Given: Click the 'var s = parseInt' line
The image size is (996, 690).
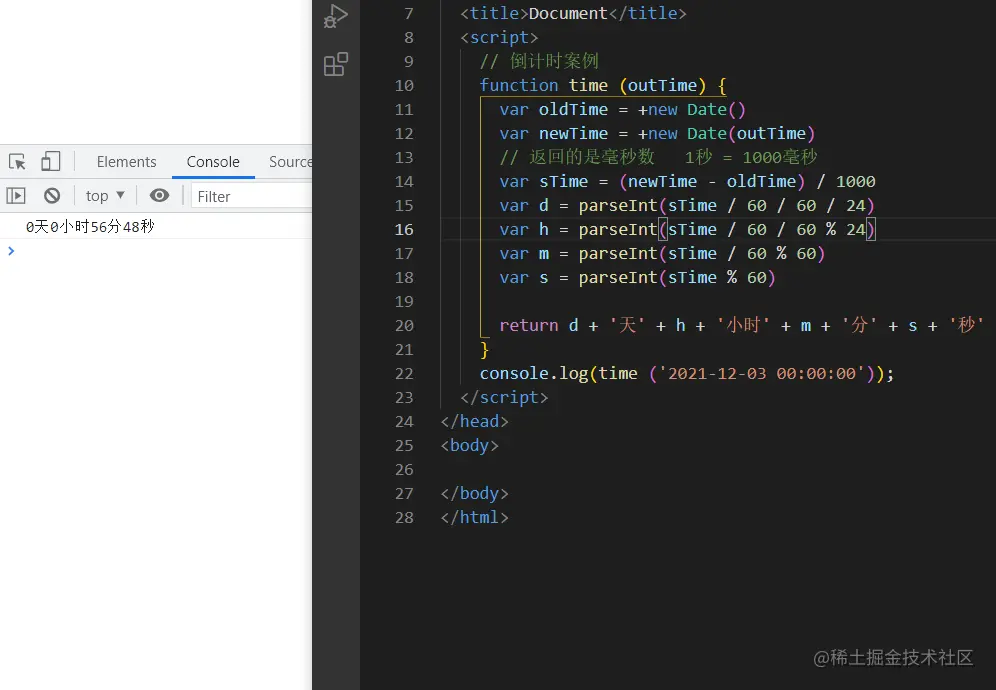Looking at the screenshot, I should pos(637,278).
